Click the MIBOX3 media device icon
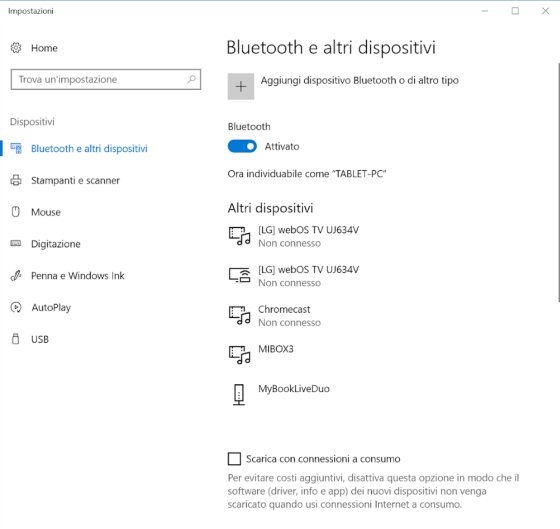 (239, 355)
